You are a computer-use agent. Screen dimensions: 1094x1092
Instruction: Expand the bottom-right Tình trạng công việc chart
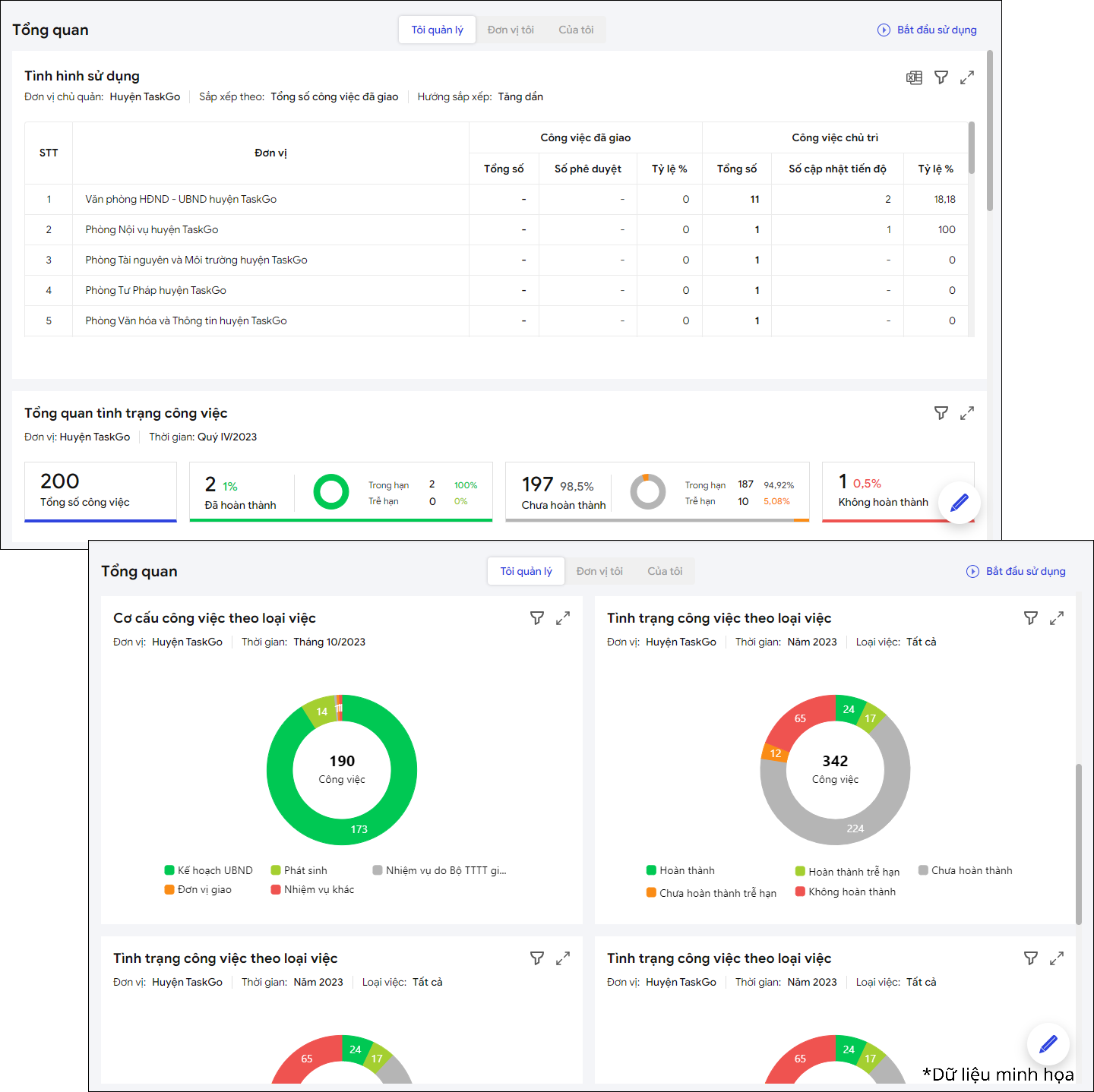[x=1057, y=958]
